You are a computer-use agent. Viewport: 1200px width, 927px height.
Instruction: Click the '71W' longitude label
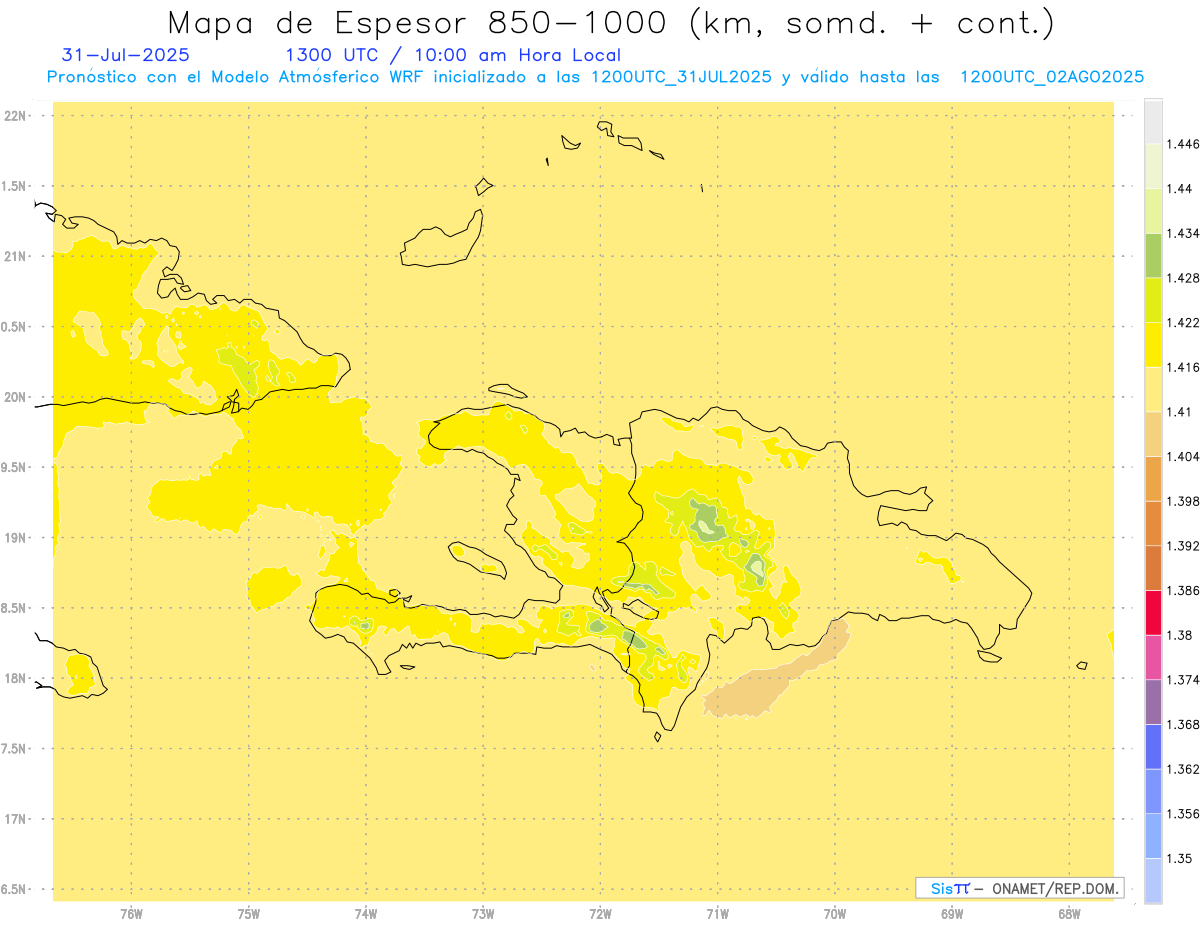[717, 913]
